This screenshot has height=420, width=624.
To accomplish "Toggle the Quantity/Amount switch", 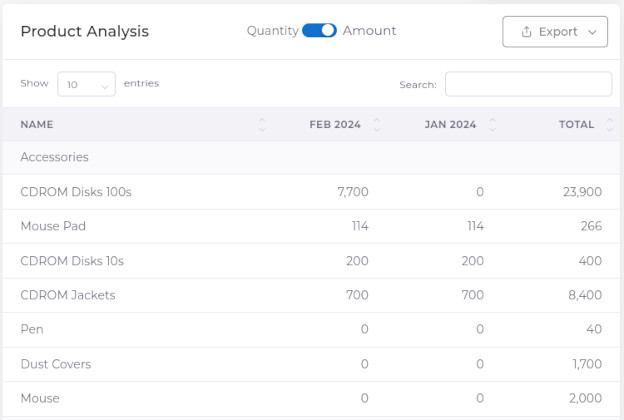I will (x=319, y=31).
